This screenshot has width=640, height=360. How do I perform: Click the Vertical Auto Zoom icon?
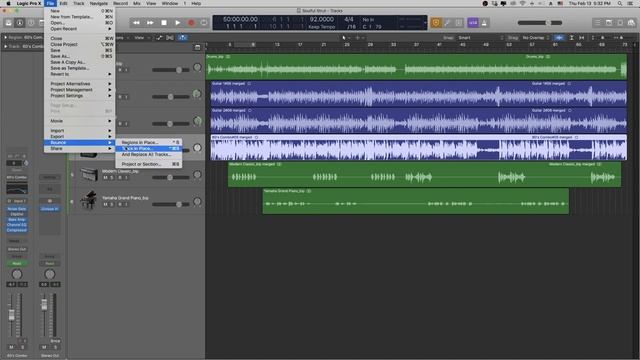point(571,38)
